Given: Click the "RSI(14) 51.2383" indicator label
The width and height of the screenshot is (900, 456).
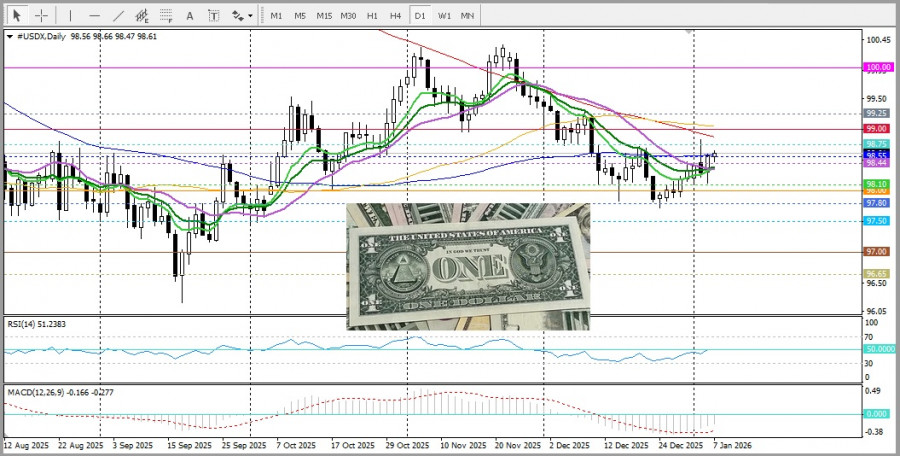Looking at the screenshot, I should 36,324.
